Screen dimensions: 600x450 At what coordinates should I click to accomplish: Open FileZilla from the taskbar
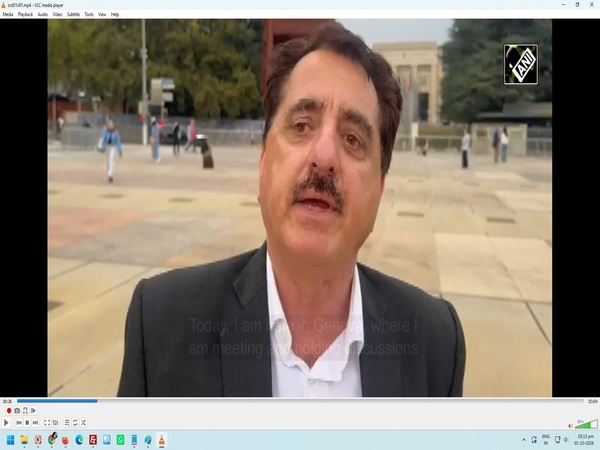tap(93, 440)
